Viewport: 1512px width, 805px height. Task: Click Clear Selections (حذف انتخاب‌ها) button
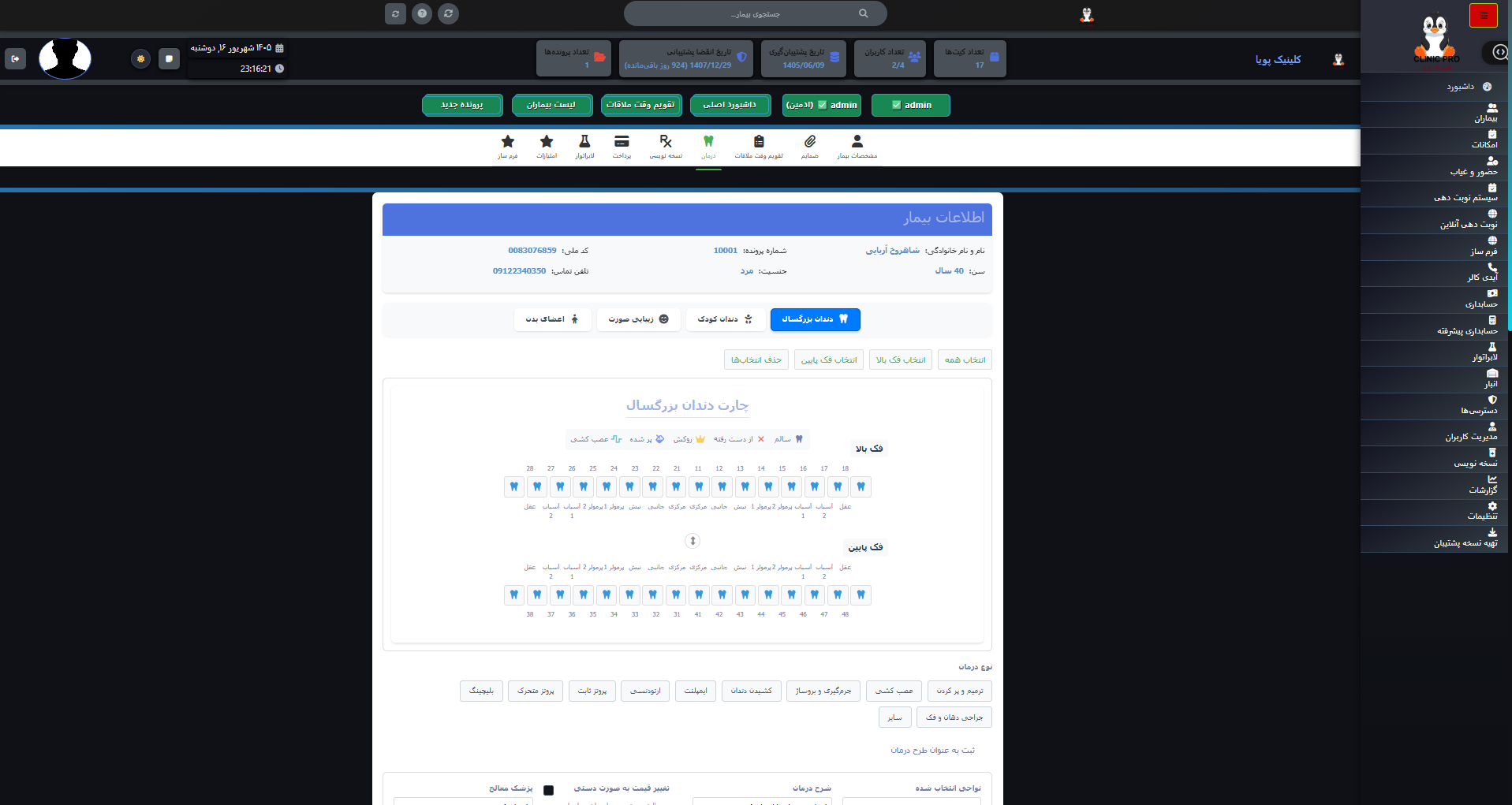coord(756,360)
